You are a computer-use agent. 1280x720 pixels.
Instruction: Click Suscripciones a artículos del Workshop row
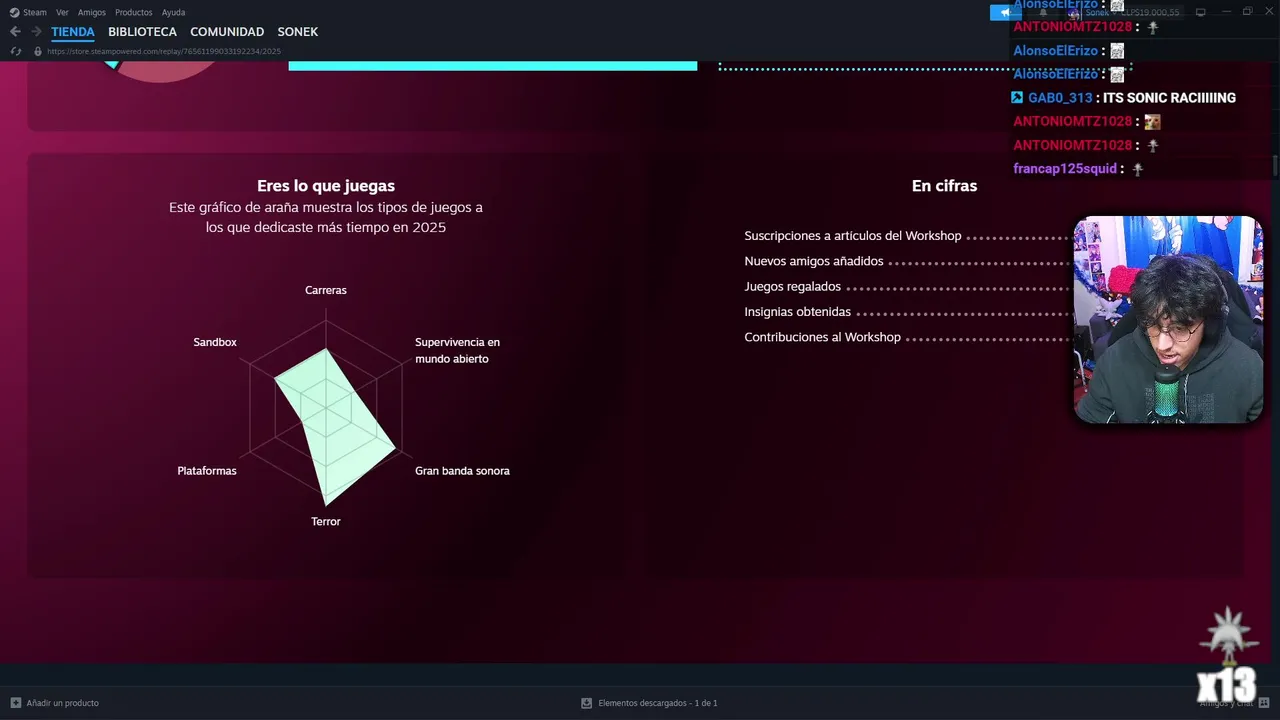pyautogui.click(x=906, y=236)
